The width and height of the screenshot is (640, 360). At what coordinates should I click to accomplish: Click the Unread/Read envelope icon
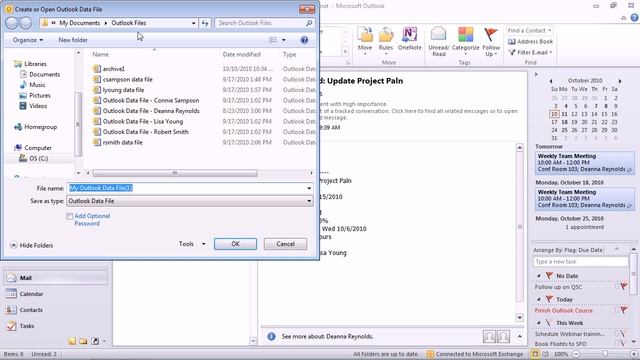[438, 35]
